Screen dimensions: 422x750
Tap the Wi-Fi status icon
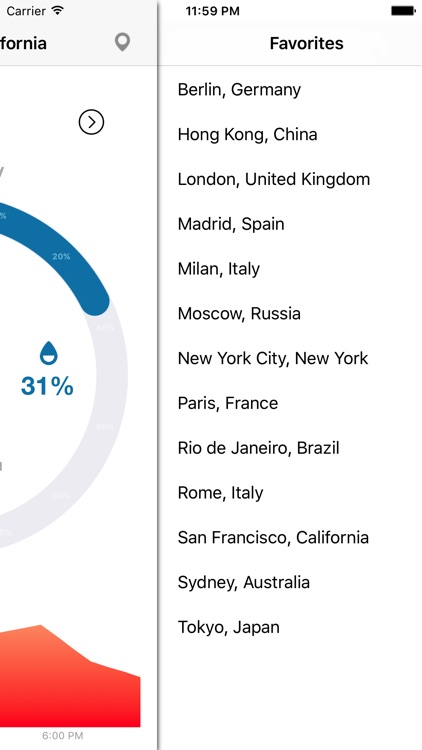click(58, 11)
